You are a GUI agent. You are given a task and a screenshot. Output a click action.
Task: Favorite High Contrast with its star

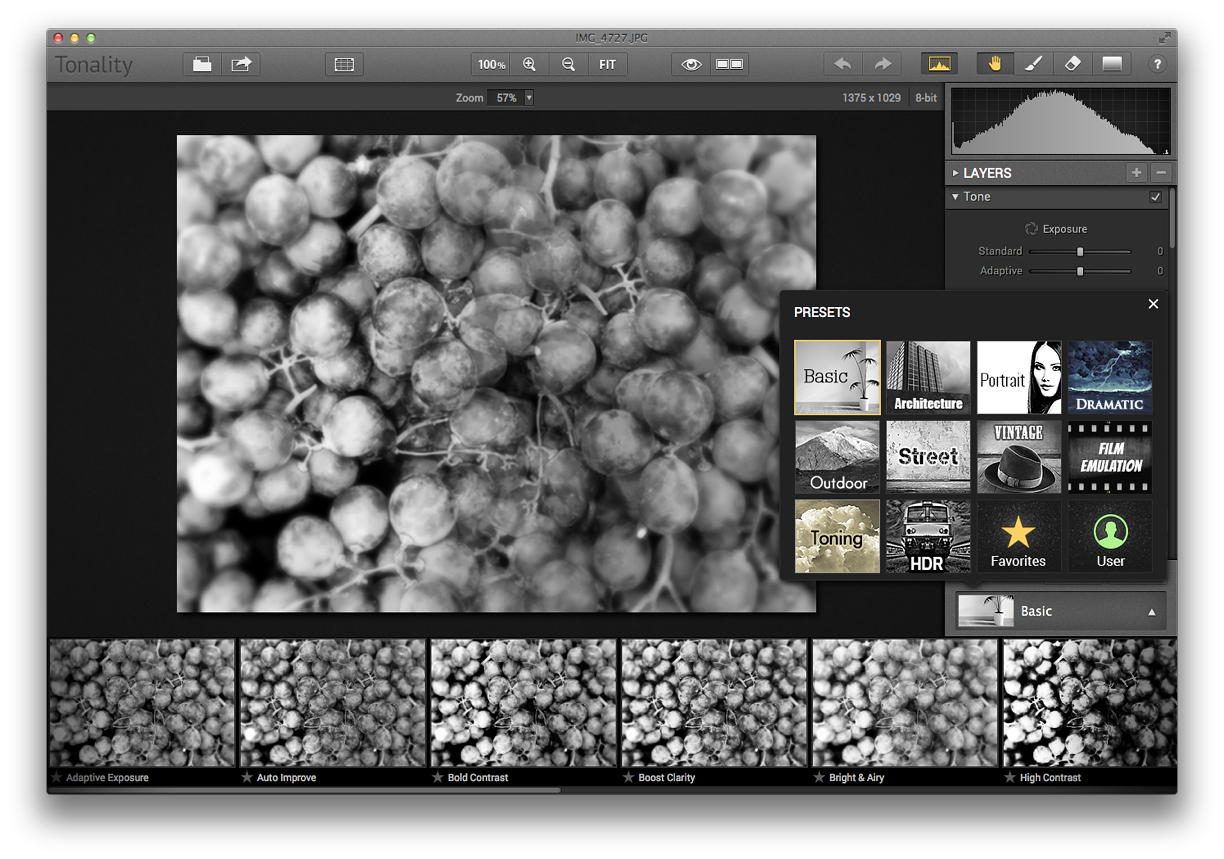[1011, 777]
